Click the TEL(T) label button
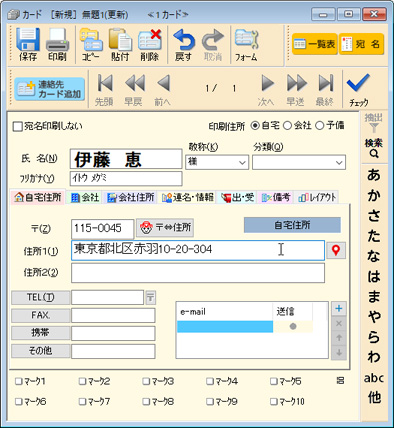This screenshot has width=394, height=428. [x=41, y=297]
